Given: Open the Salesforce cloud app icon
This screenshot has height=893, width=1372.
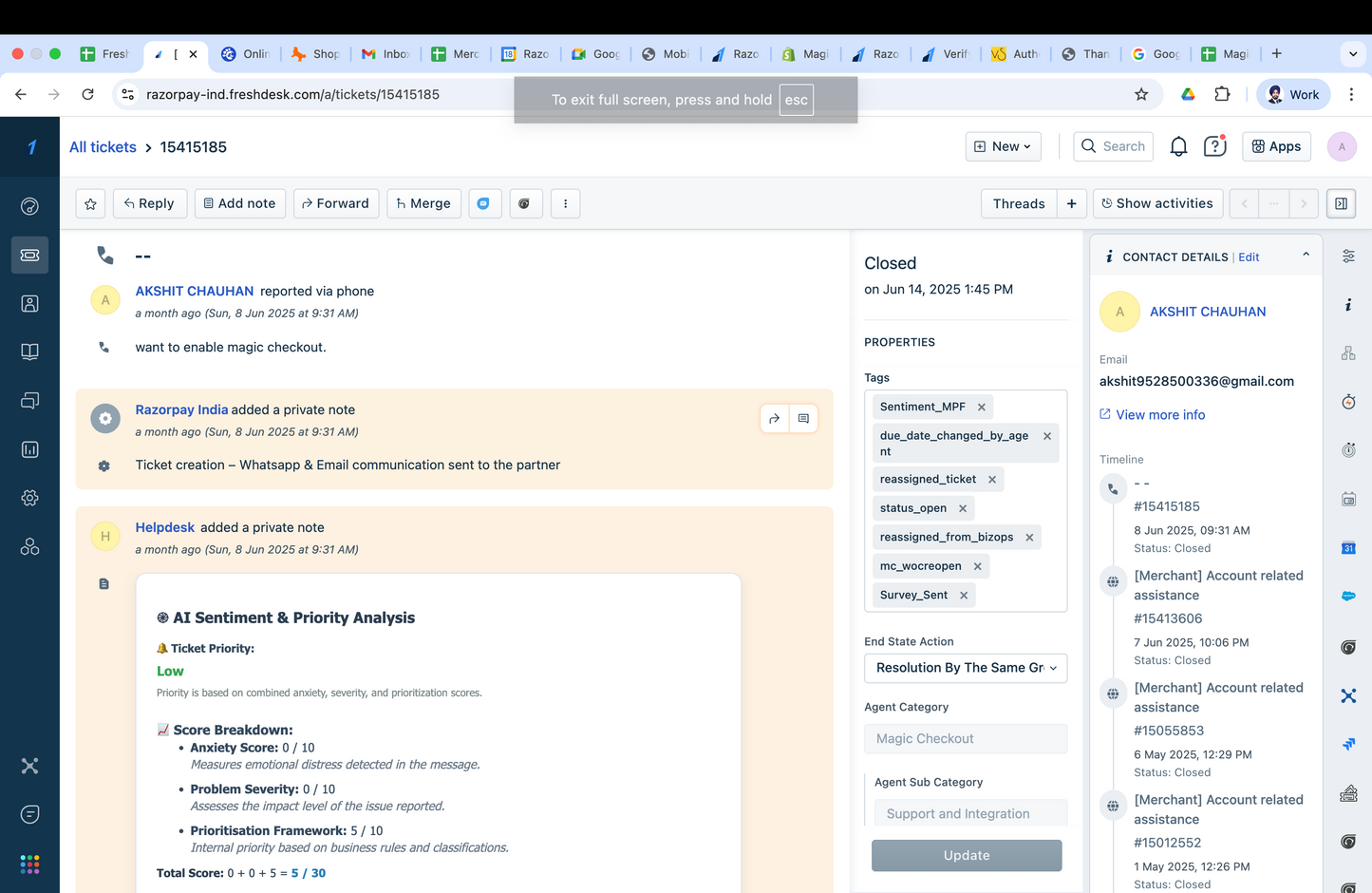Looking at the screenshot, I should click(x=1348, y=597).
